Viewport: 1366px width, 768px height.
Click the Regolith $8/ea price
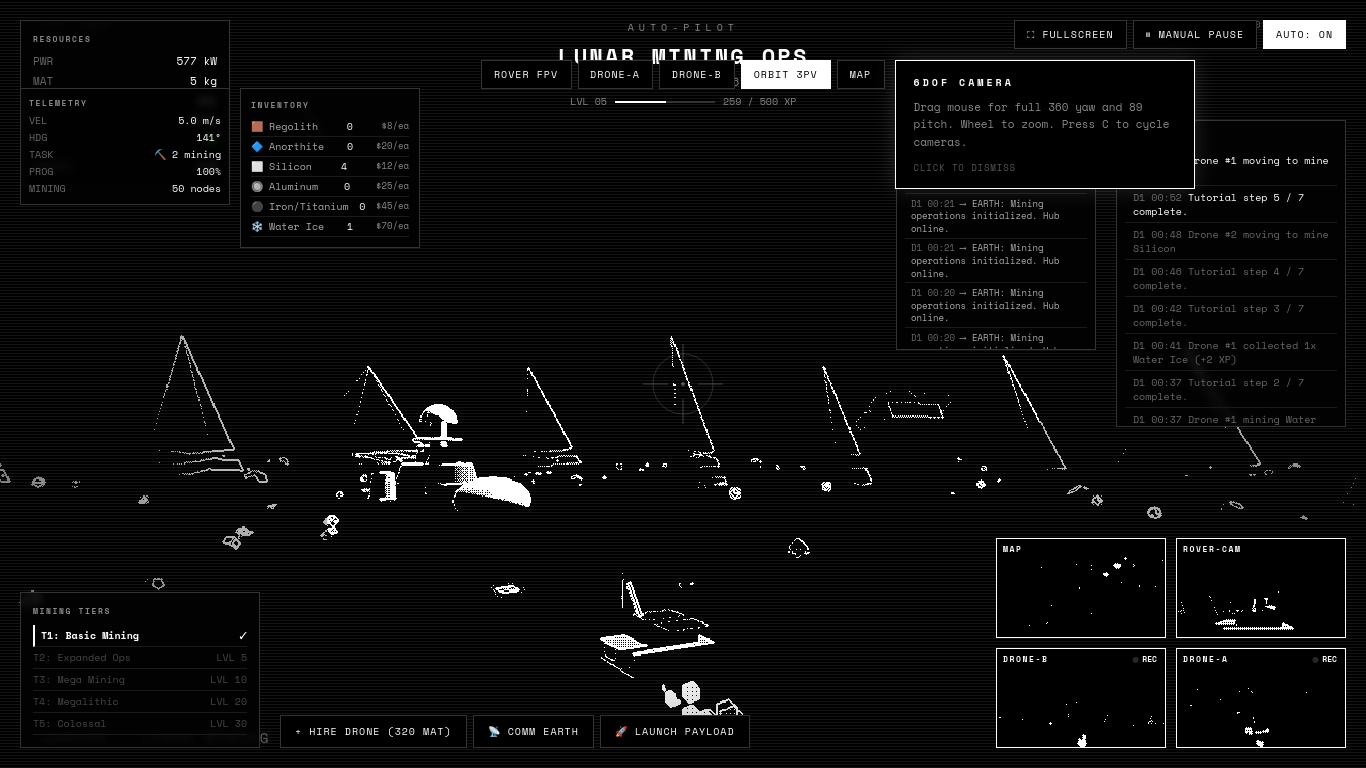pyautogui.click(x=395, y=127)
